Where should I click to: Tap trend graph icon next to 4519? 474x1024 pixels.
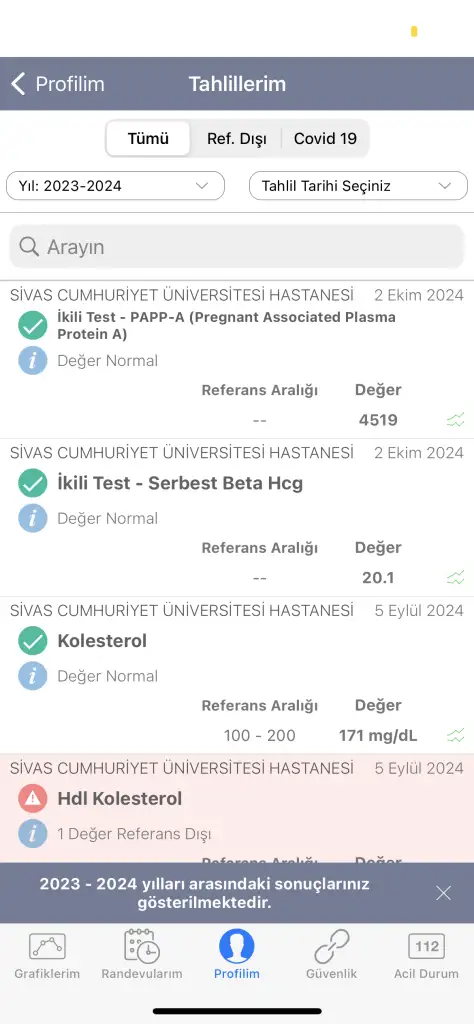click(x=456, y=419)
